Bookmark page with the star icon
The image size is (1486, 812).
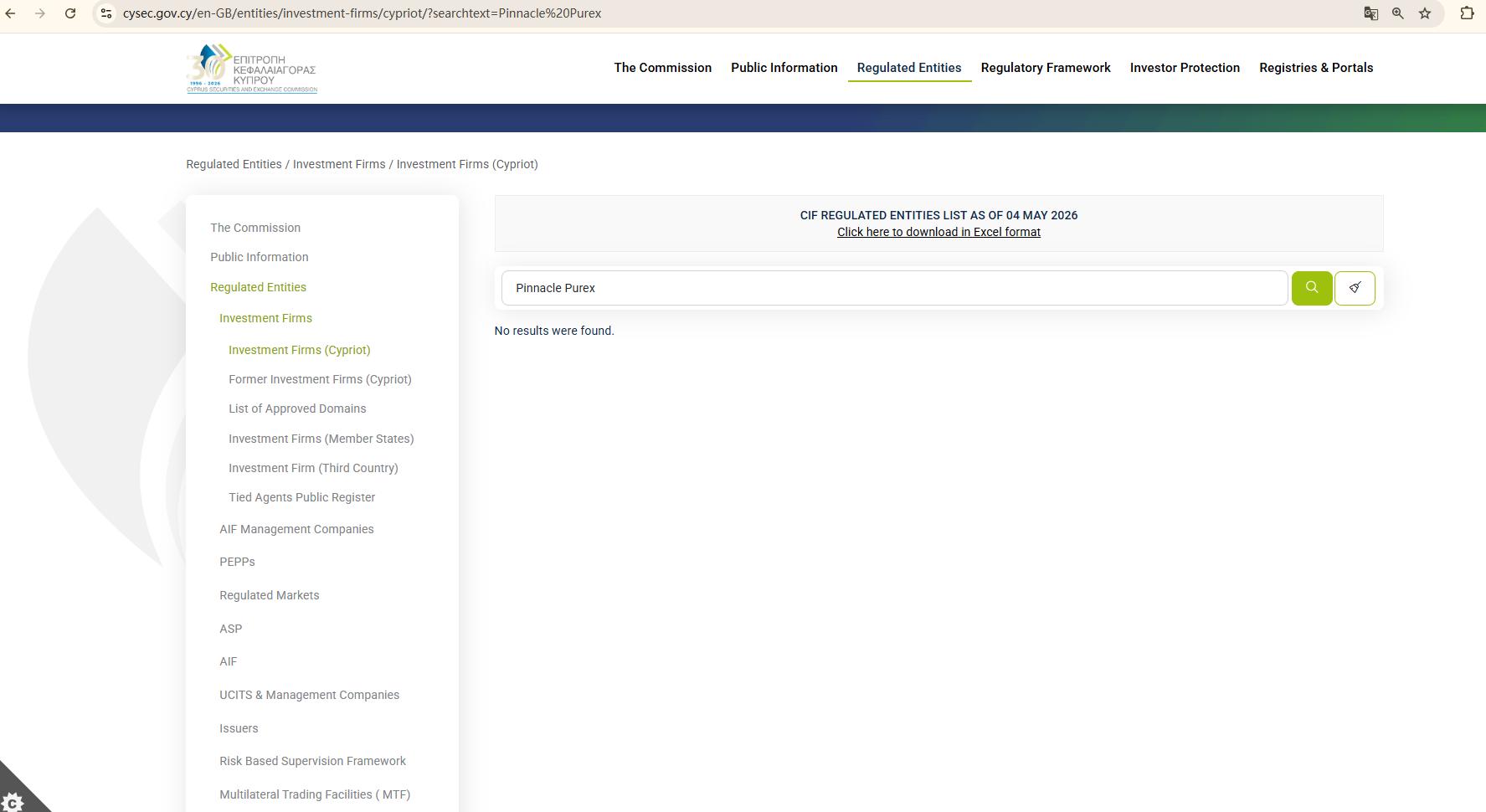tap(1425, 13)
